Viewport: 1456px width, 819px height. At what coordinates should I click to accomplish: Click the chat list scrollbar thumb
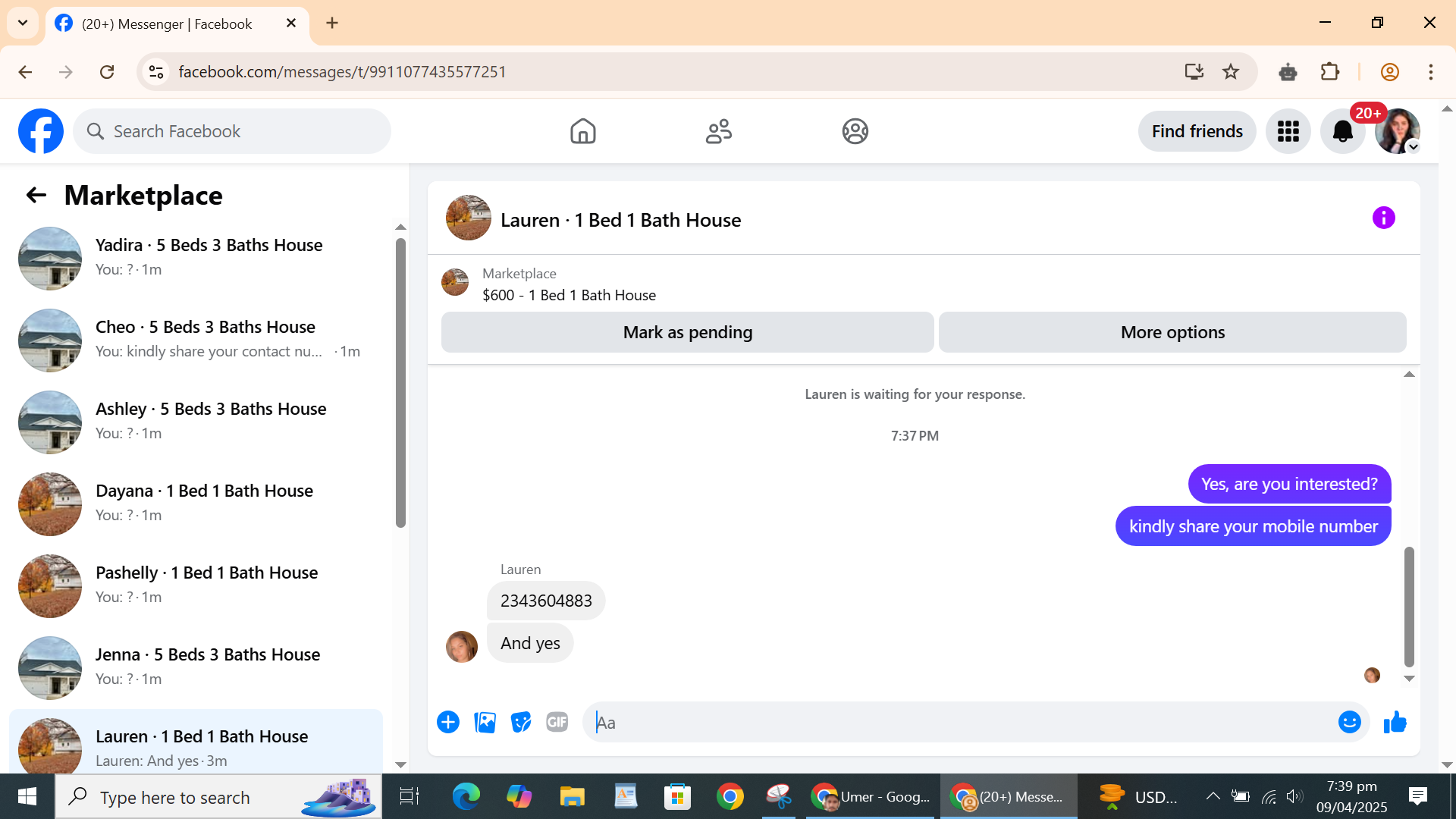[400, 383]
